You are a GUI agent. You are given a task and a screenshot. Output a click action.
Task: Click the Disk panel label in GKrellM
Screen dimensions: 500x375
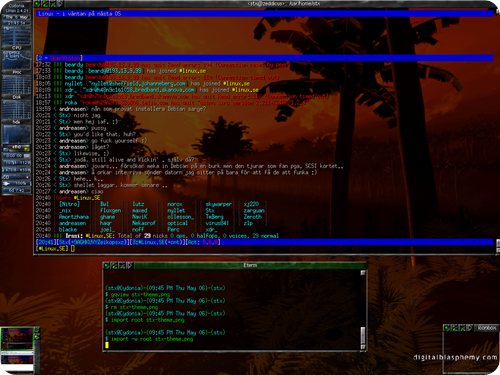tap(16, 97)
